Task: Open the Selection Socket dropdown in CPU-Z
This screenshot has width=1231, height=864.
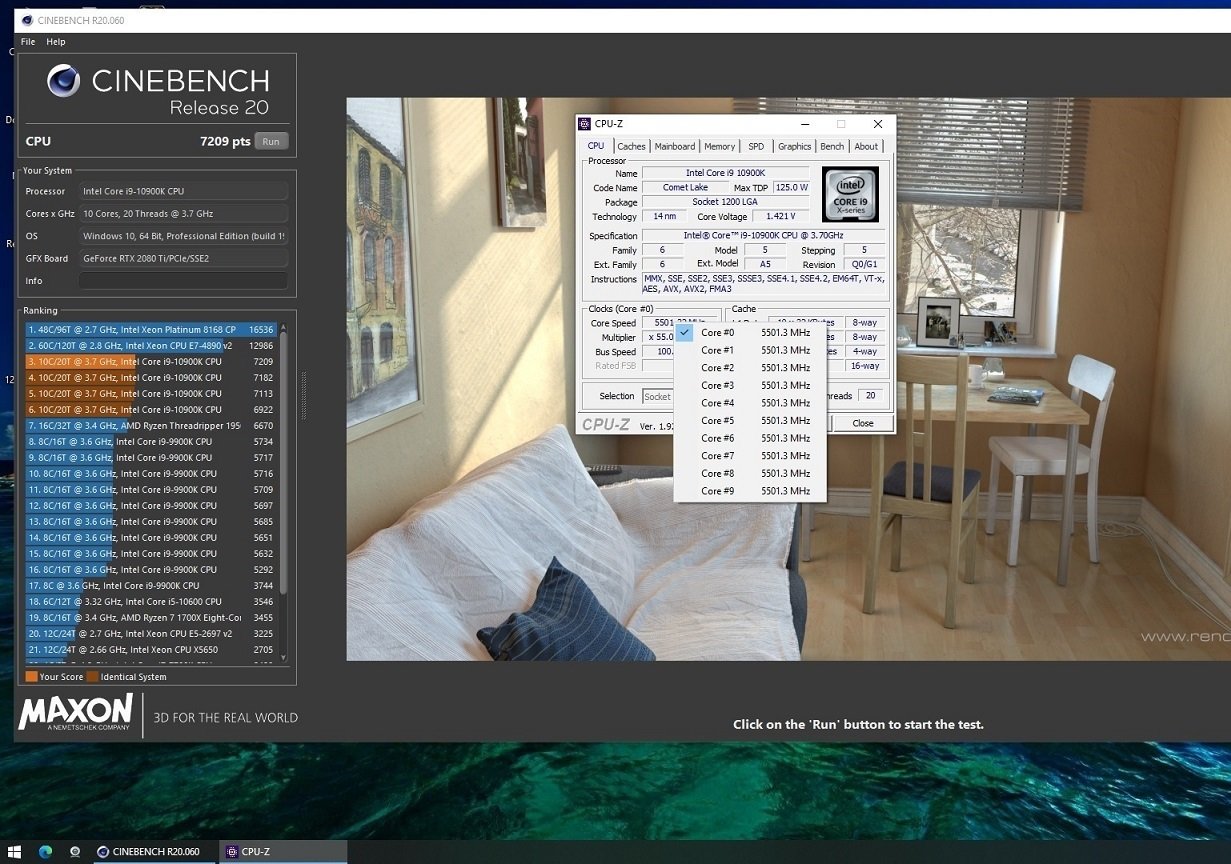Action: tap(658, 396)
